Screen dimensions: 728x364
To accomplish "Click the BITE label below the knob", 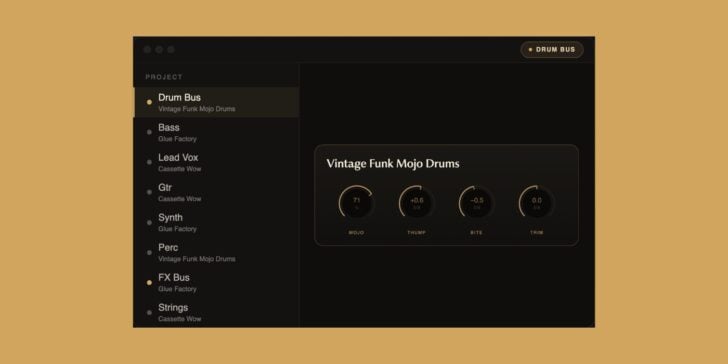I will 476,233.
